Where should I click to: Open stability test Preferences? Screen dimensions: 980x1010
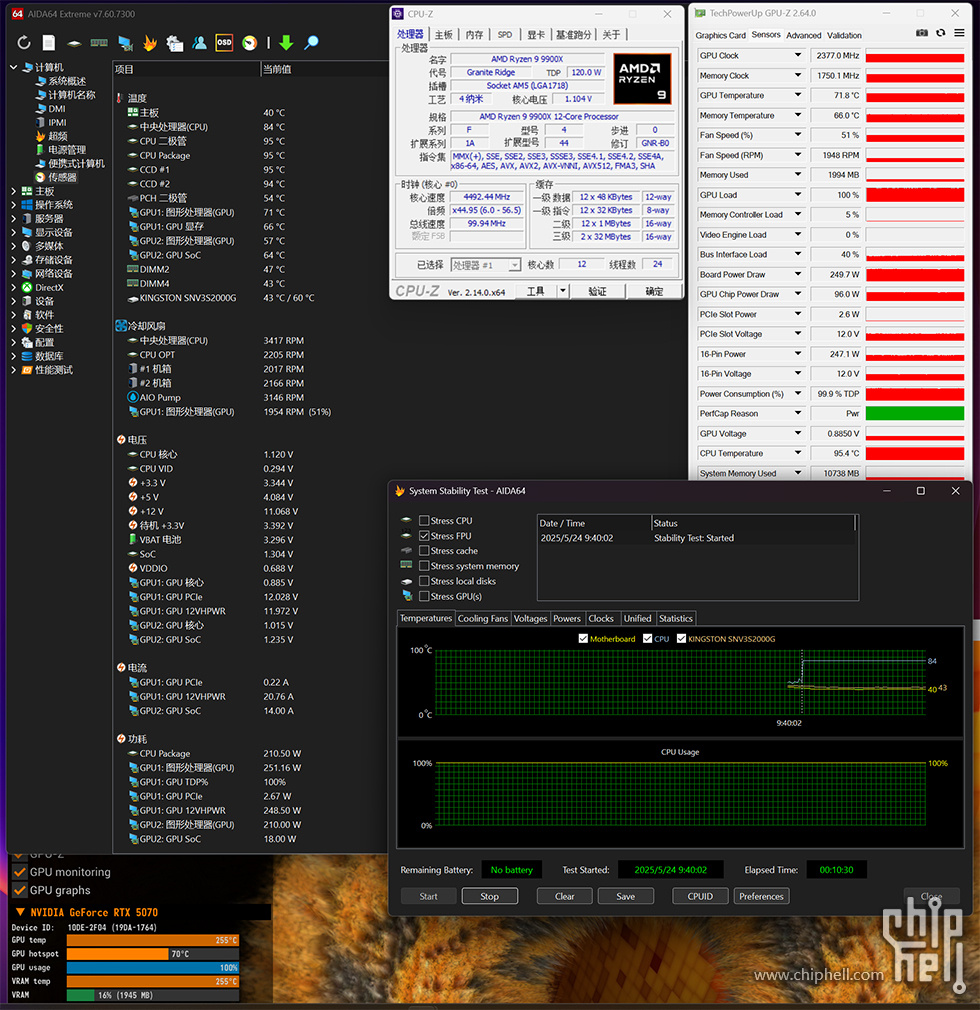[x=762, y=896]
